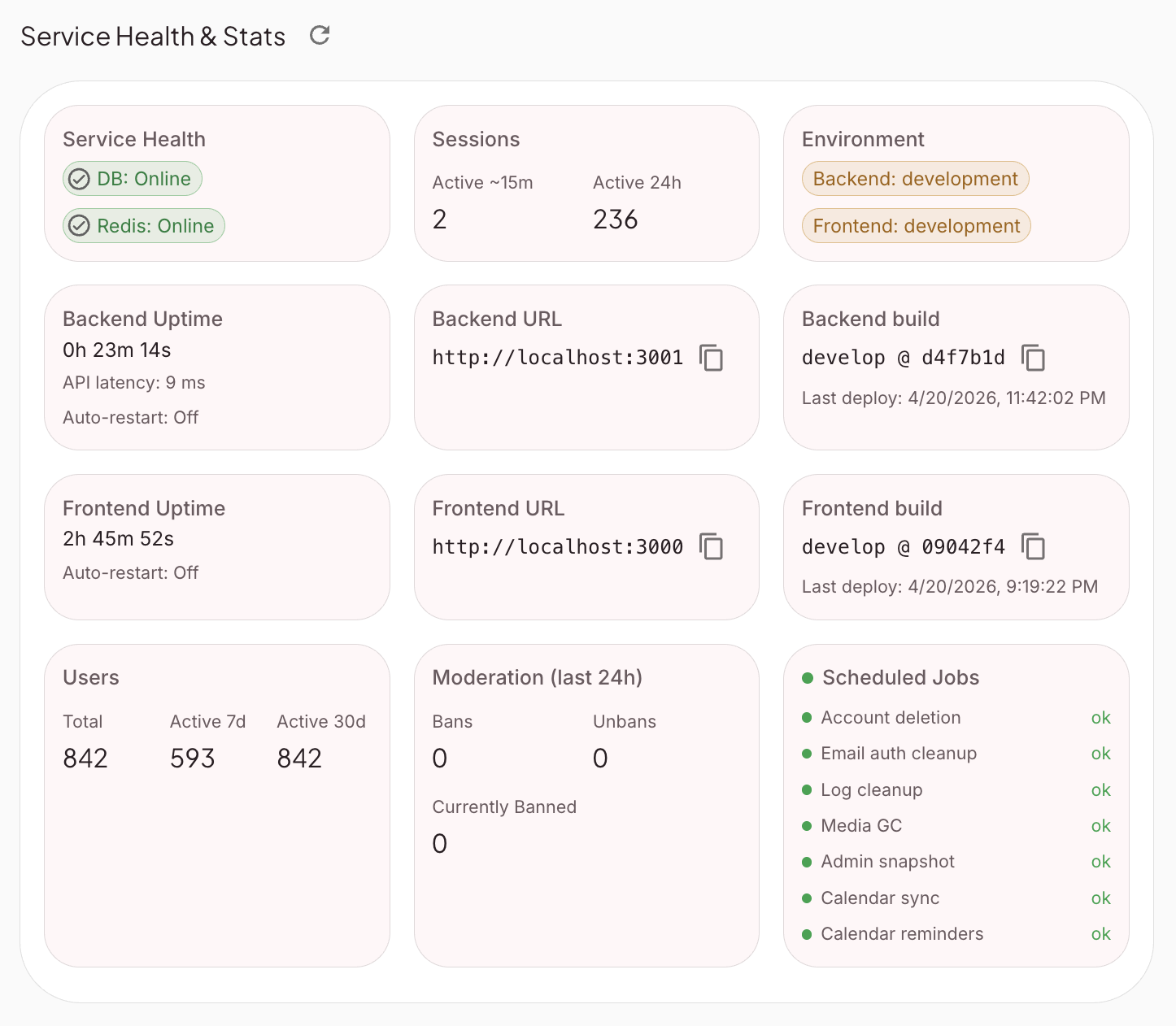Viewport: 1176px width, 1026px height.
Task: Select the Backend: development badge
Action: coord(915,179)
